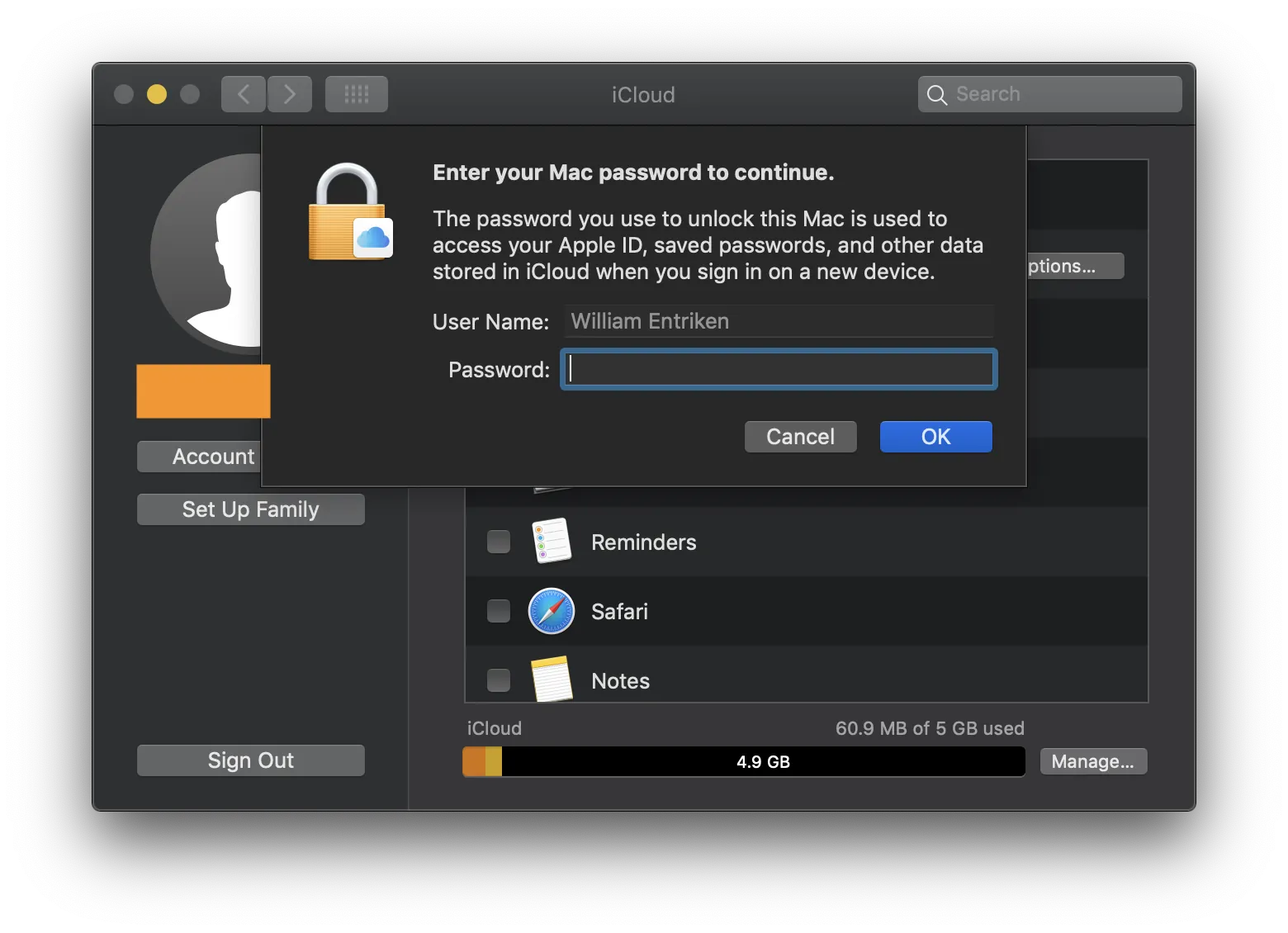Toggle the Notes checkbox

coord(499,680)
